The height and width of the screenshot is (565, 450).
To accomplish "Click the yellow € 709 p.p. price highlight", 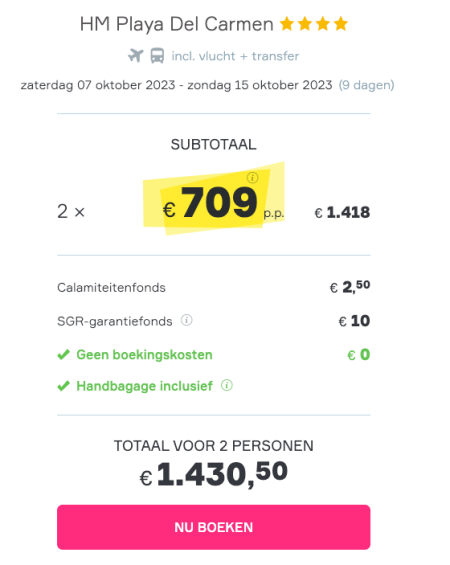I will 214,199.
